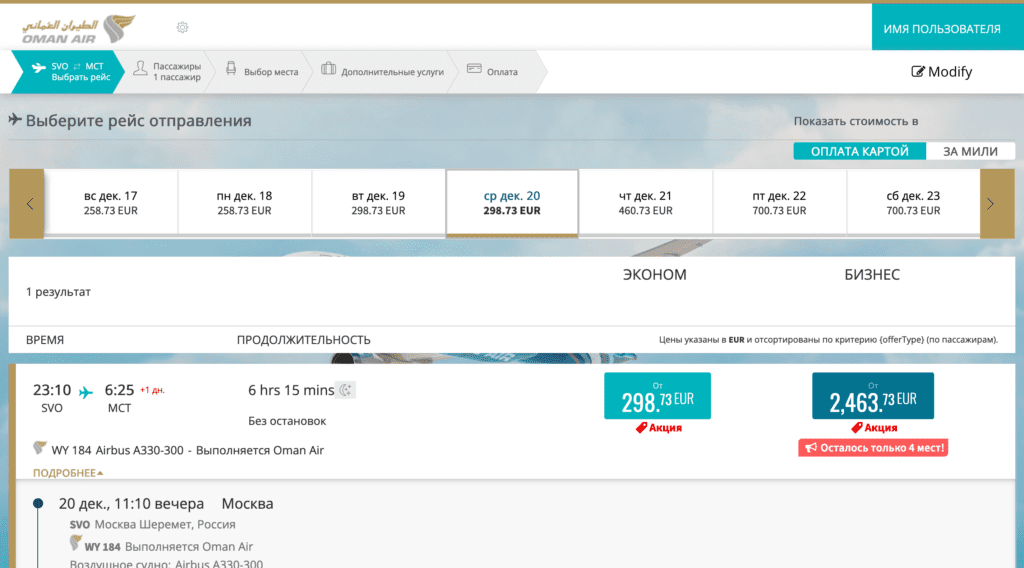The height and width of the screenshot is (568, 1024).
Task: Click the 6 hrs 15 mins duration
Action: 291,390
